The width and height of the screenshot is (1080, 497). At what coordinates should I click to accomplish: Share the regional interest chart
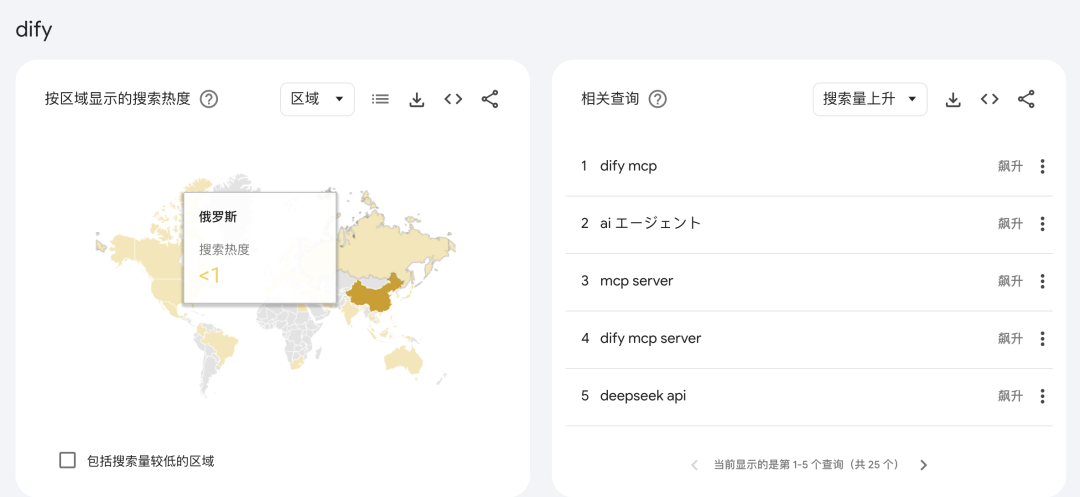(490, 99)
